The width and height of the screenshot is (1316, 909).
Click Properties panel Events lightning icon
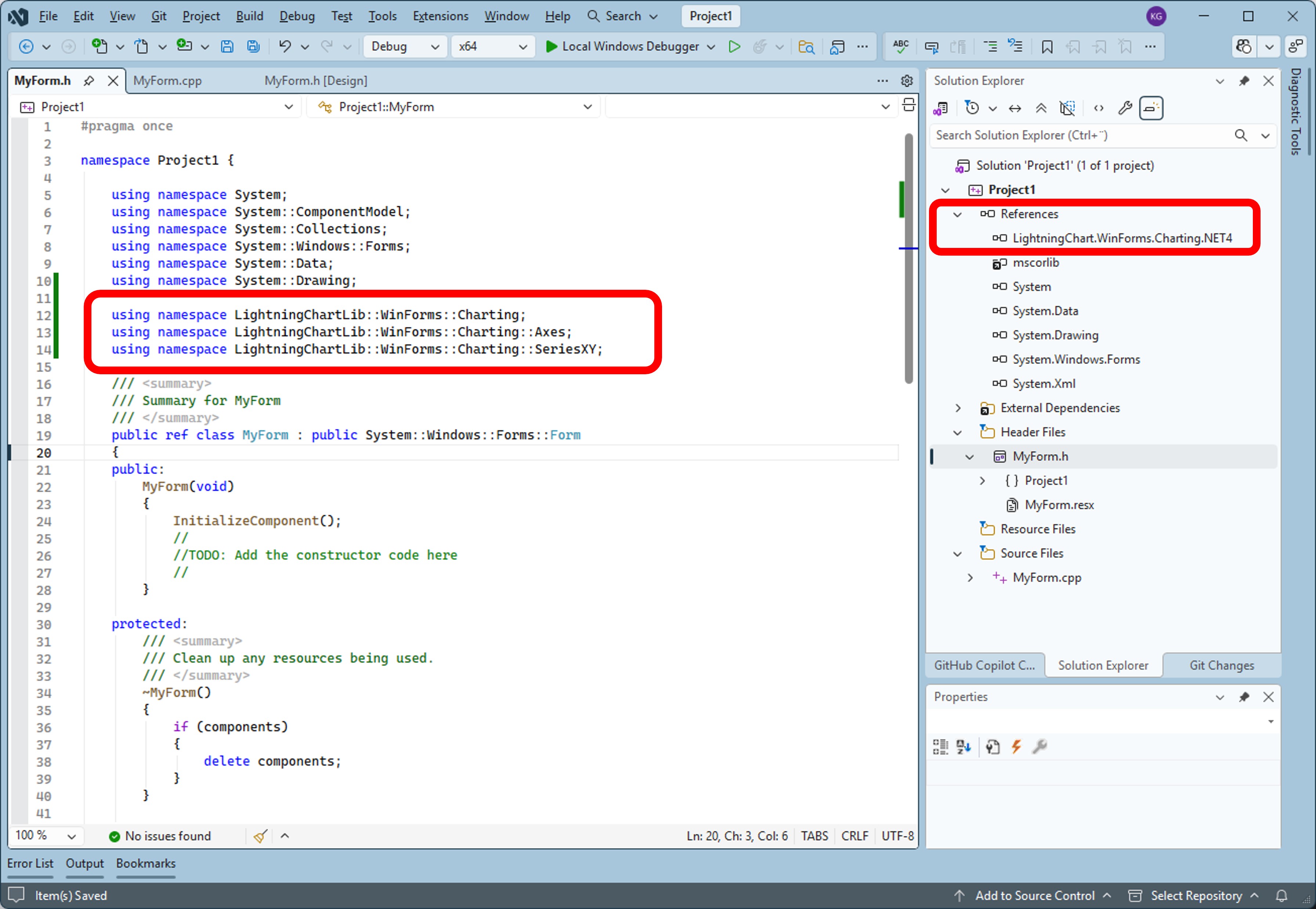coord(1016,747)
